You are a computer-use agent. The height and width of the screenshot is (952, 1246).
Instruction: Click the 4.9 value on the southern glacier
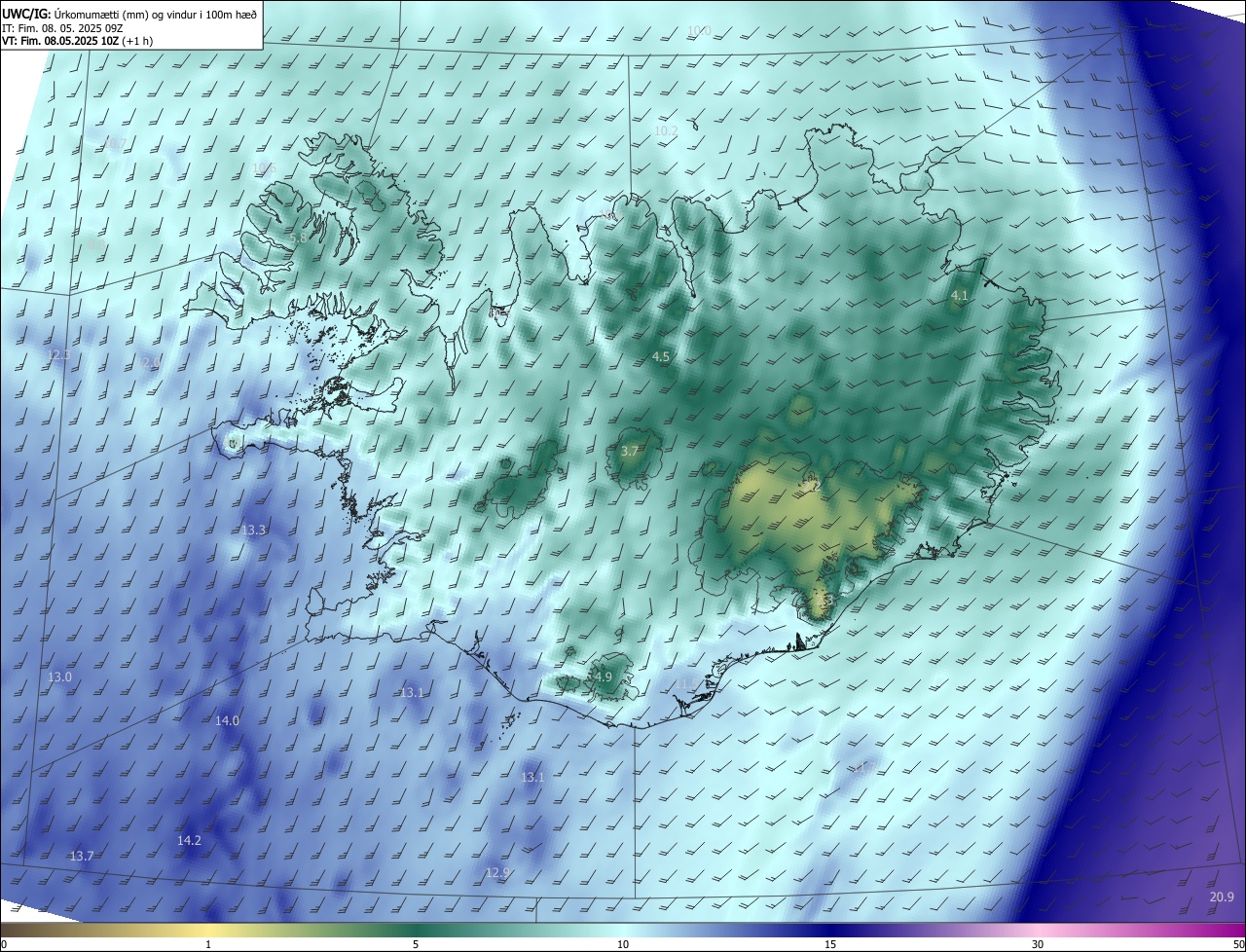tap(603, 677)
